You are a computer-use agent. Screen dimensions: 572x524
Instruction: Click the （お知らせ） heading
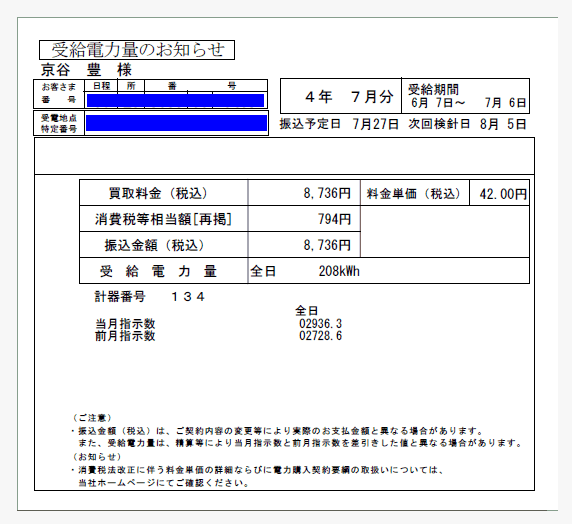97,457
